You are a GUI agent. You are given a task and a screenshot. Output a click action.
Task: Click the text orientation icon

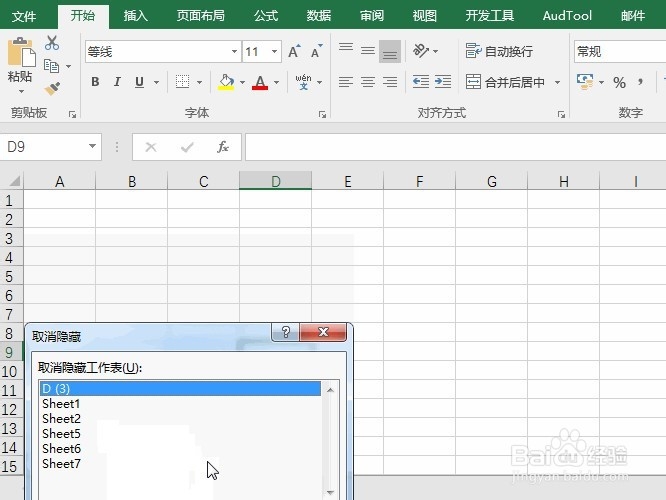tap(421, 51)
